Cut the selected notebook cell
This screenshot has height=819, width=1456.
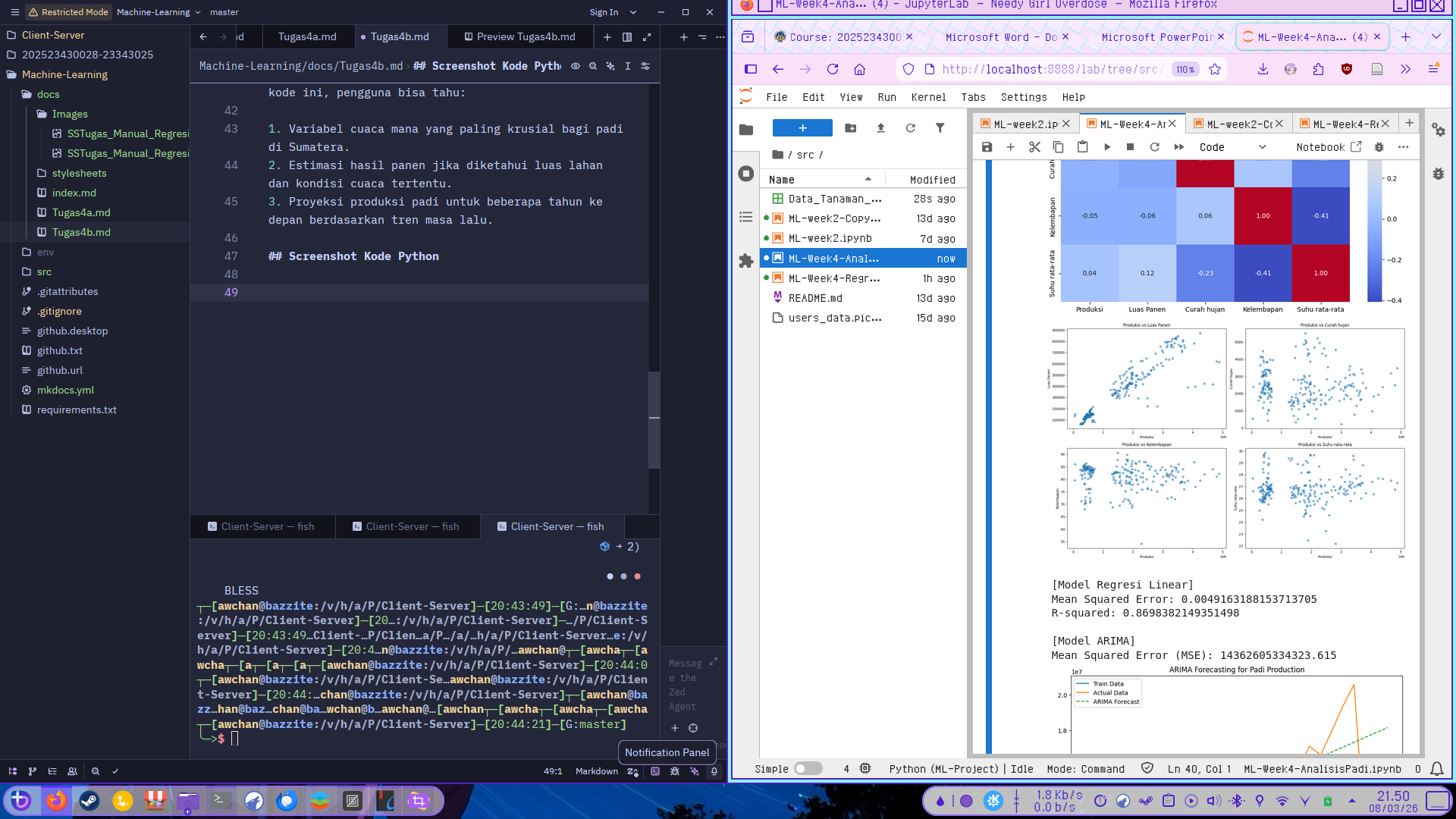tap(1034, 147)
